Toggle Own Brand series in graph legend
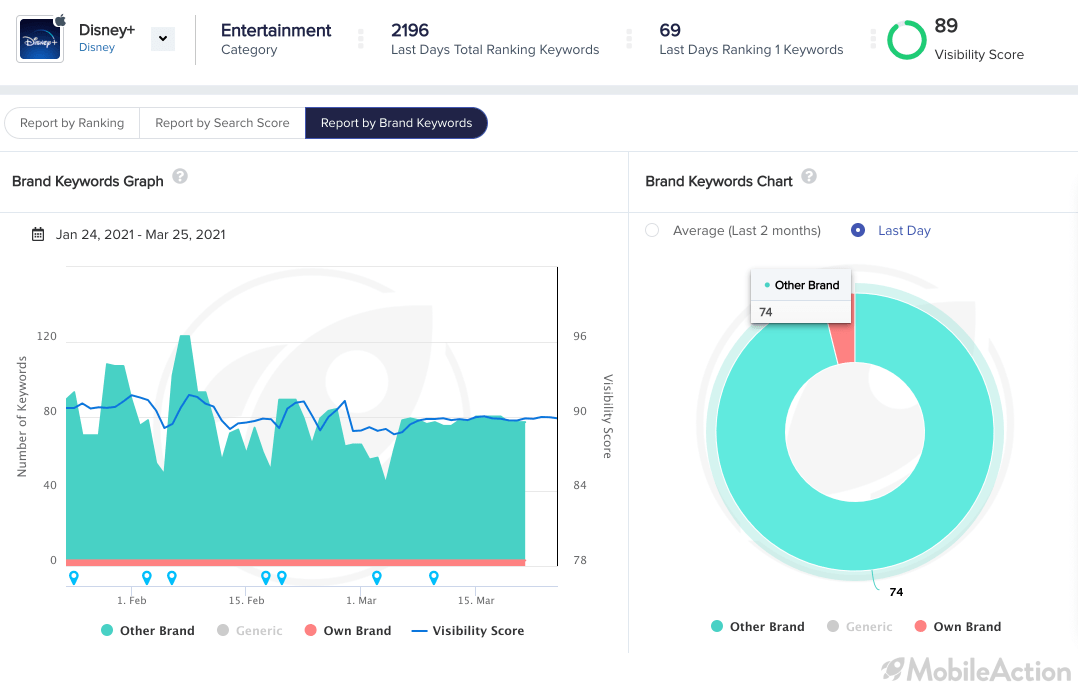1078x685 pixels. pyautogui.click(x=348, y=631)
